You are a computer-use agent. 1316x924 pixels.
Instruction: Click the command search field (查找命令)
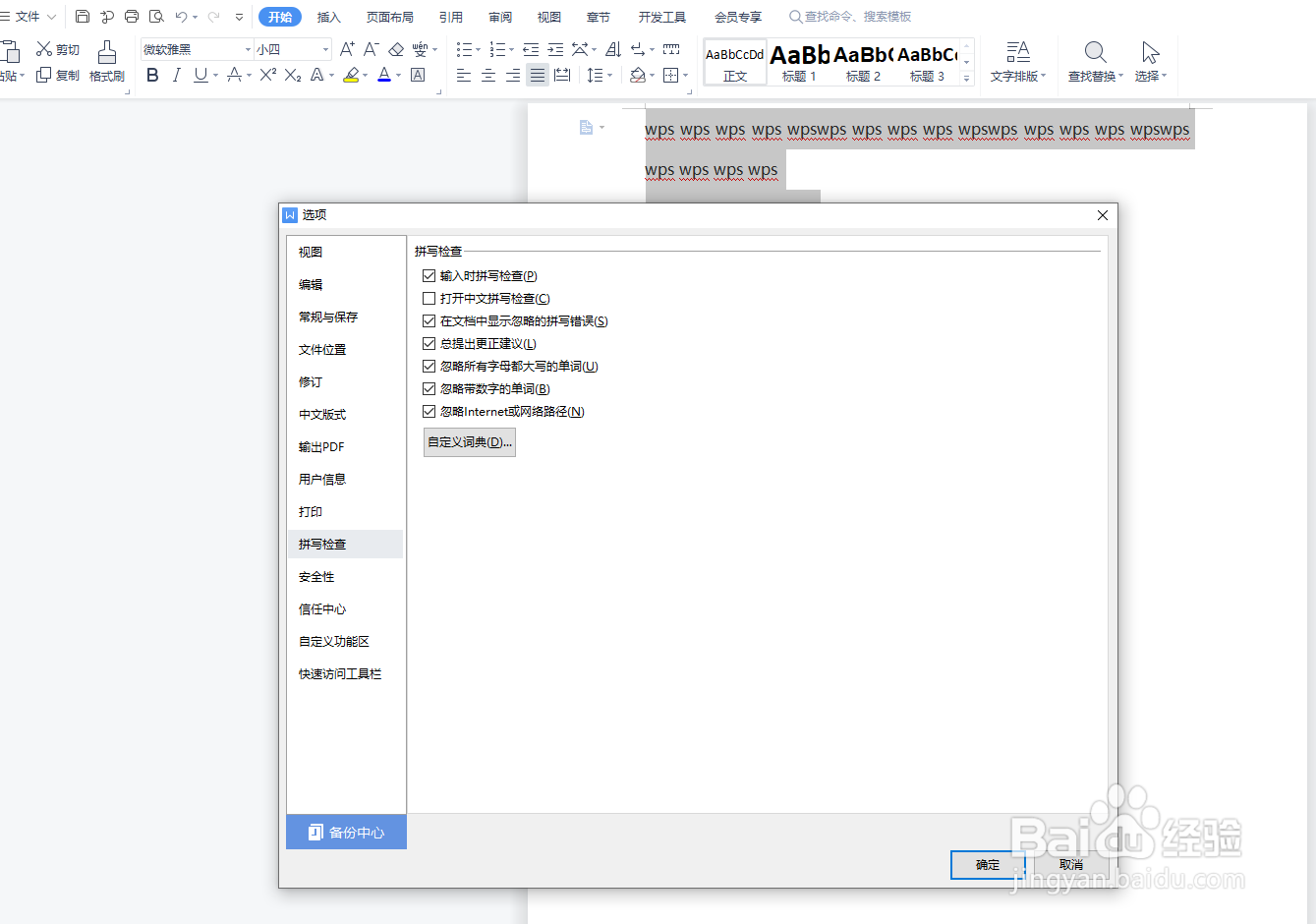851,17
